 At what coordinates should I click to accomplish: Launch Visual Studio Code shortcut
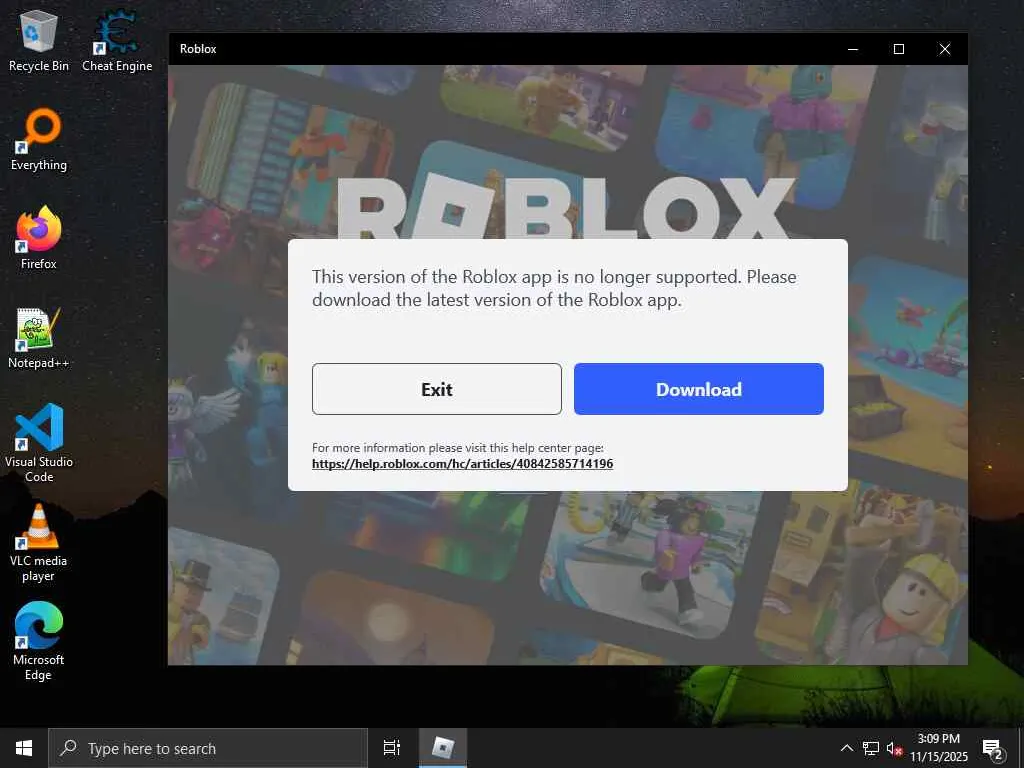39,443
